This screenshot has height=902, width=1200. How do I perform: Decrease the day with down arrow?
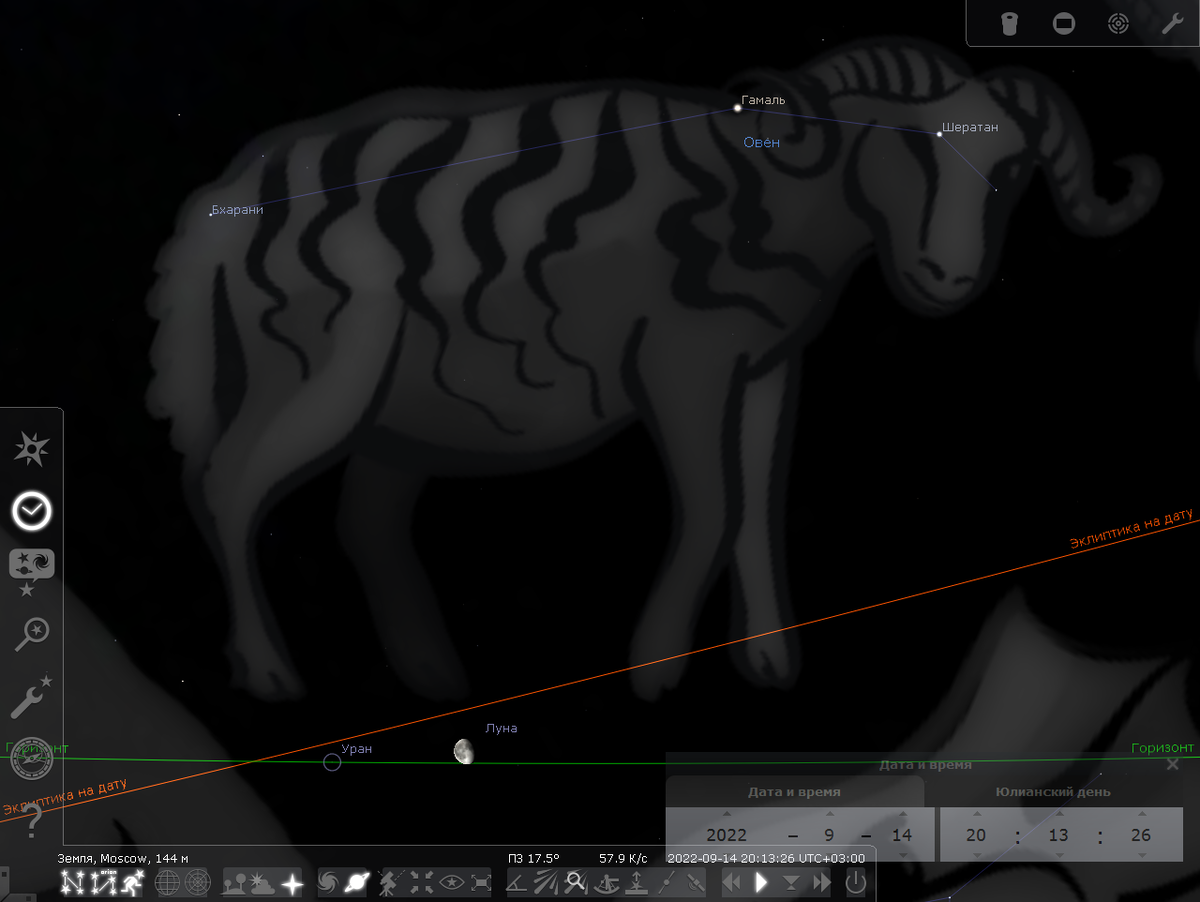click(x=903, y=856)
